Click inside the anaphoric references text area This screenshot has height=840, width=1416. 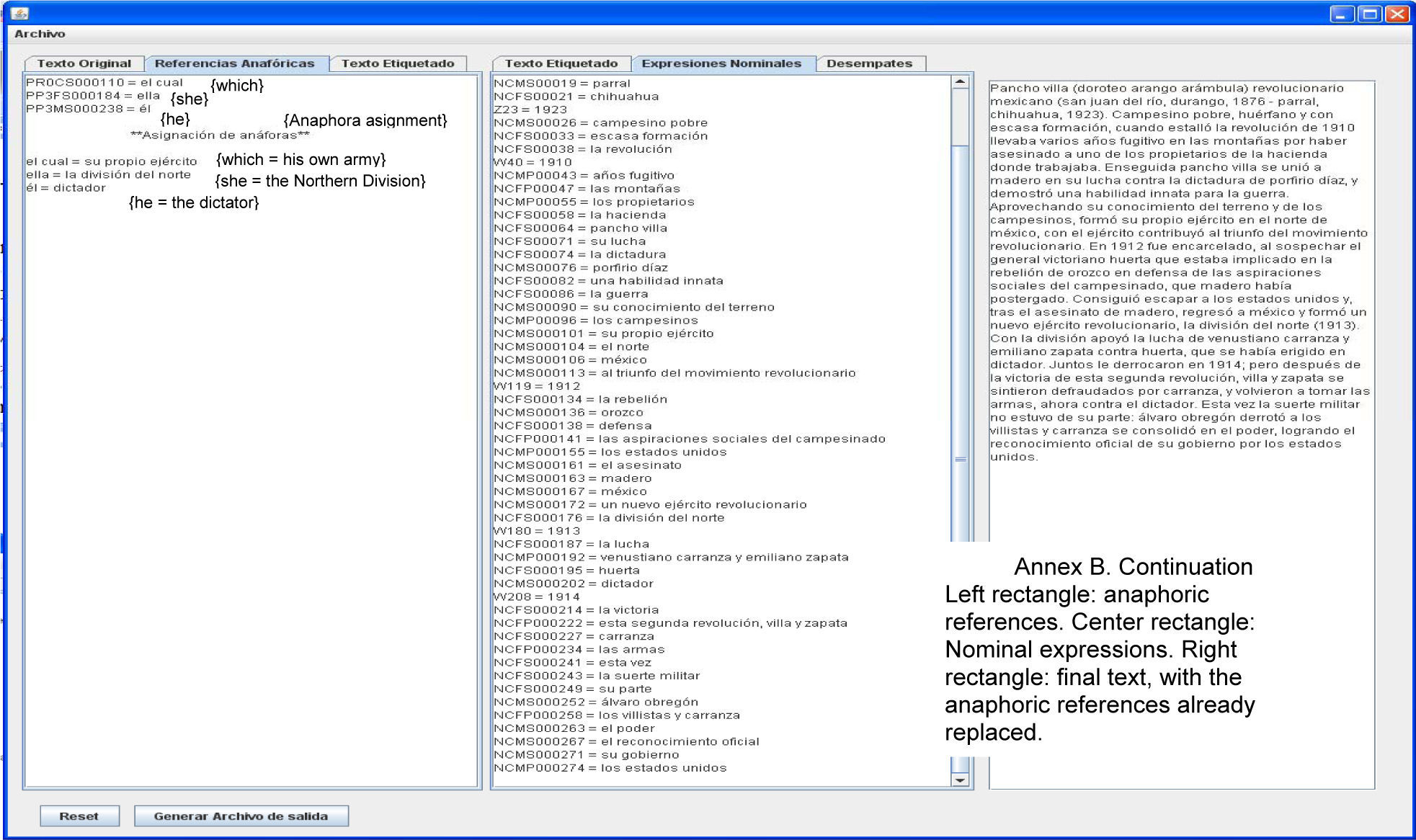click(x=252, y=468)
